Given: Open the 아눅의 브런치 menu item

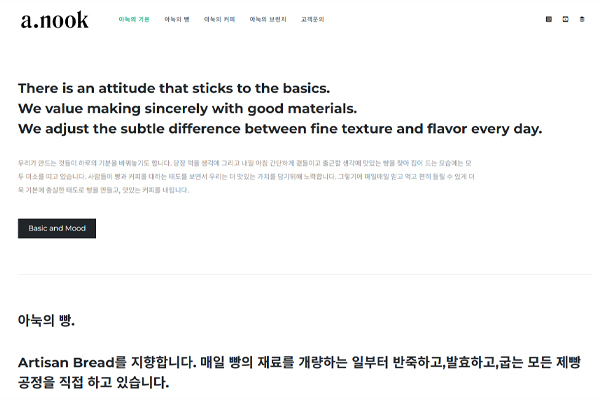Looking at the screenshot, I should tap(265, 19).
